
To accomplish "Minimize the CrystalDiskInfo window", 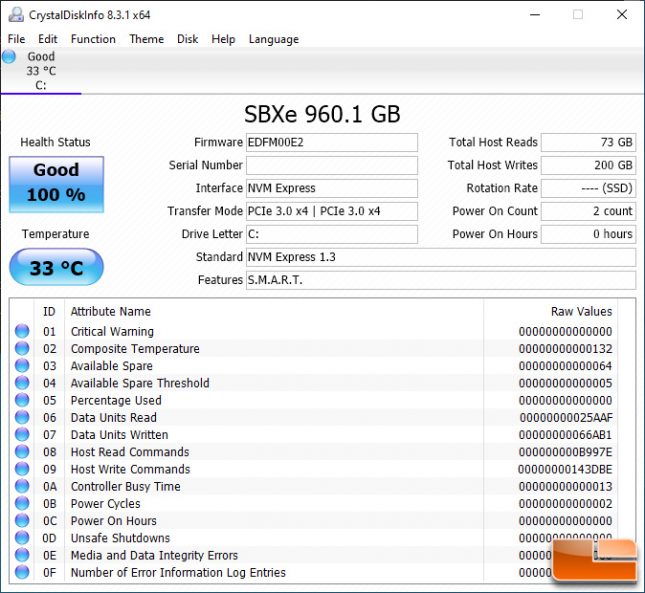I will tap(535, 15).
